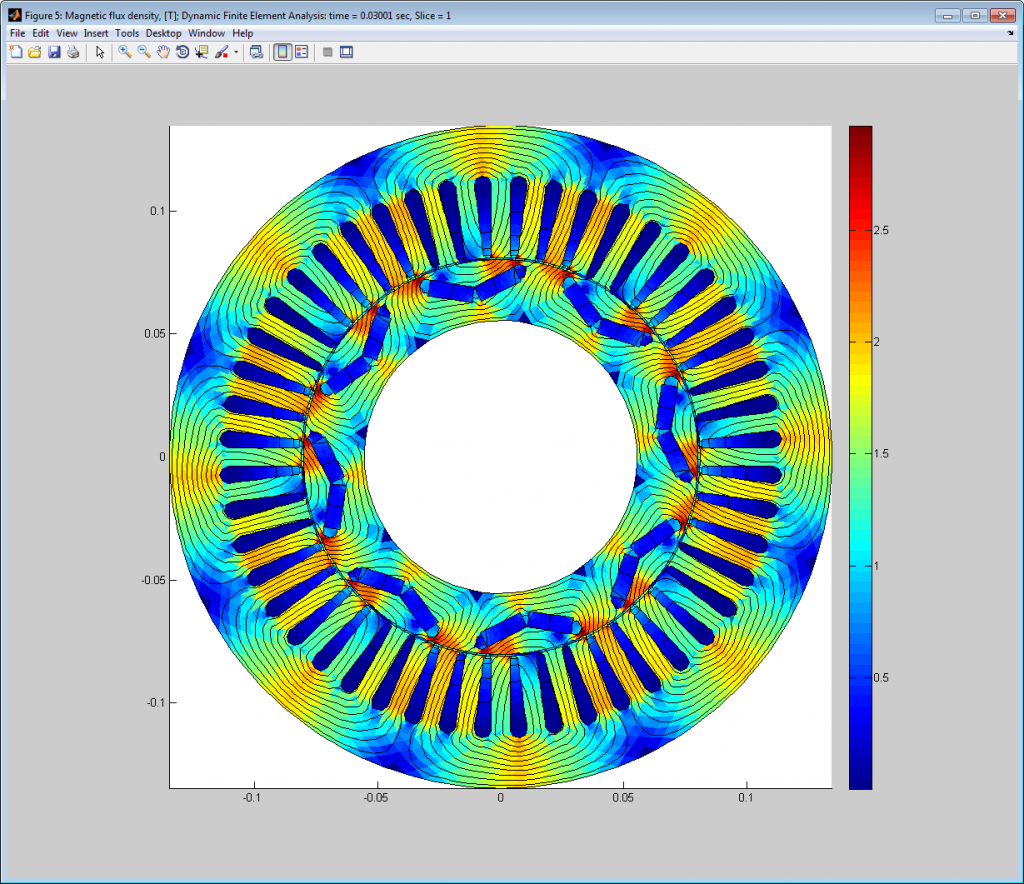The width and height of the screenshot is (1024, 884).
Task: Toggle the colorbar off
Action: click(x=281, y=52)
